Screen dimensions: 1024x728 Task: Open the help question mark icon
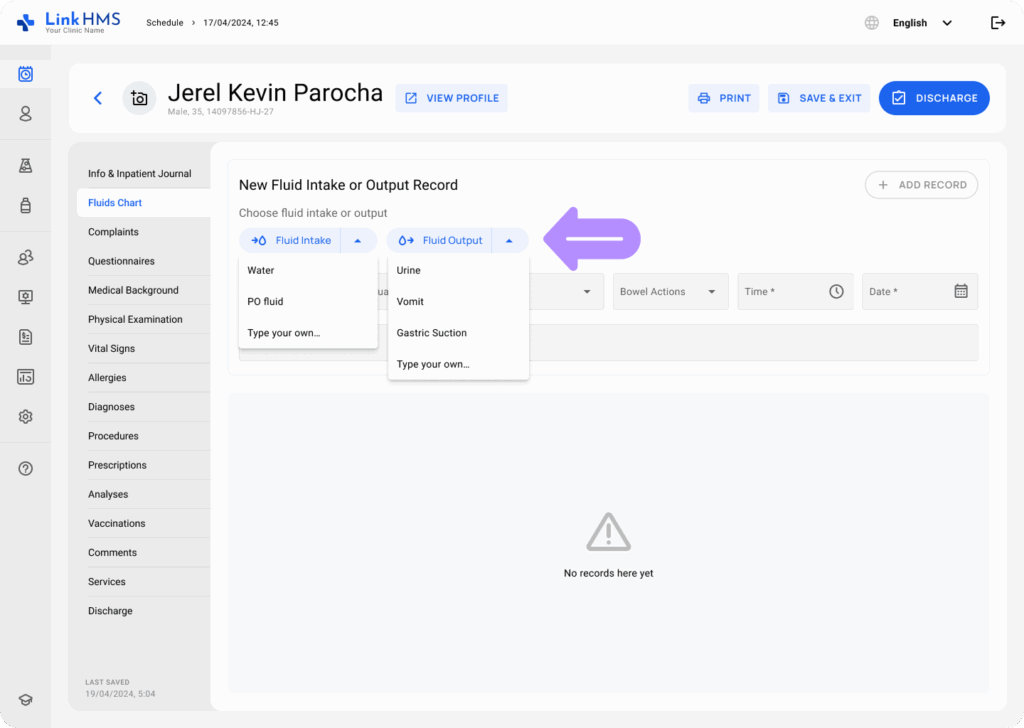tap(26, 469)
